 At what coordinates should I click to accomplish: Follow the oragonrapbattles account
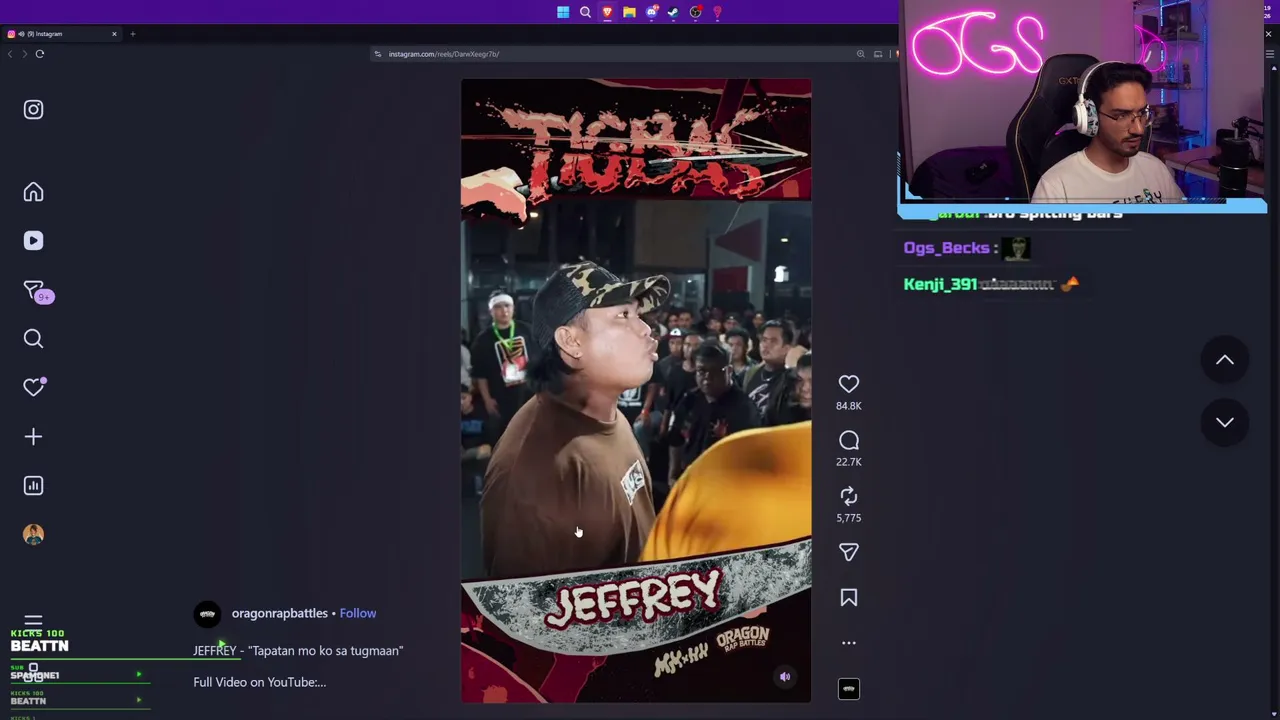point(358,613)
